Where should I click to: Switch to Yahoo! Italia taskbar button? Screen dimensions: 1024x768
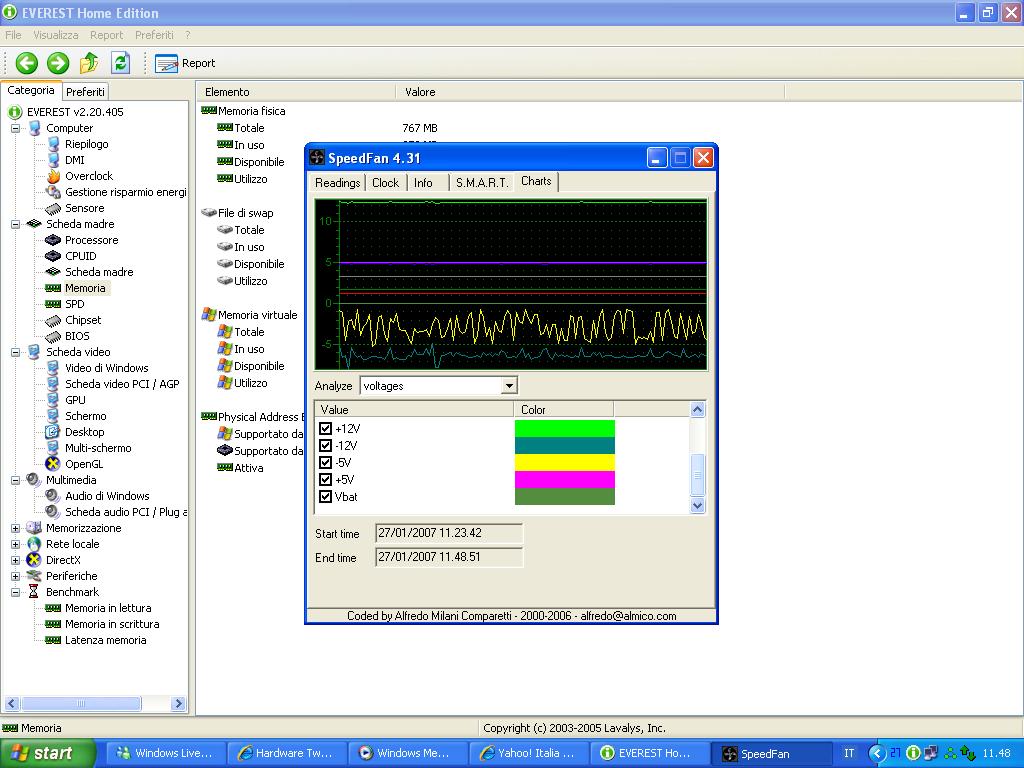(528, 753)
